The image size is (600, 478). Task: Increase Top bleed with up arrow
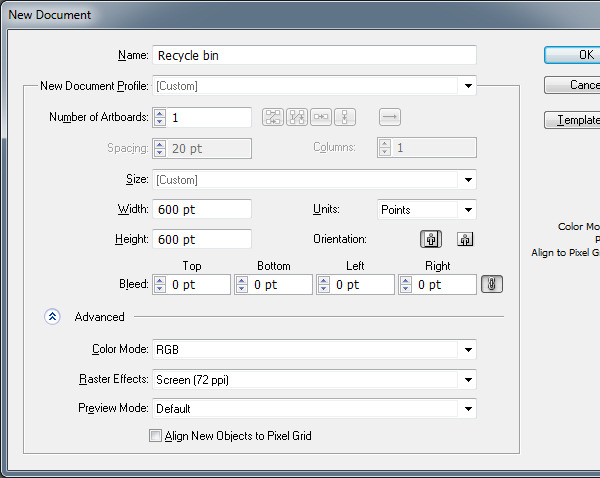point(160,280)
